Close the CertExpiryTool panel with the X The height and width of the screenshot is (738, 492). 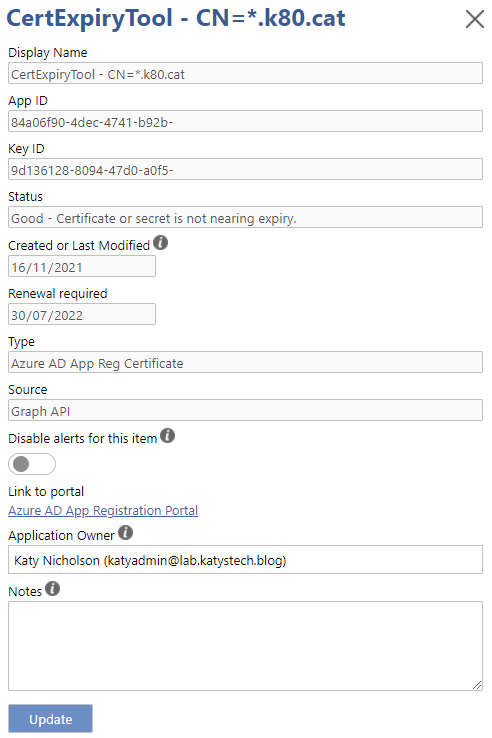pos(474,19)
